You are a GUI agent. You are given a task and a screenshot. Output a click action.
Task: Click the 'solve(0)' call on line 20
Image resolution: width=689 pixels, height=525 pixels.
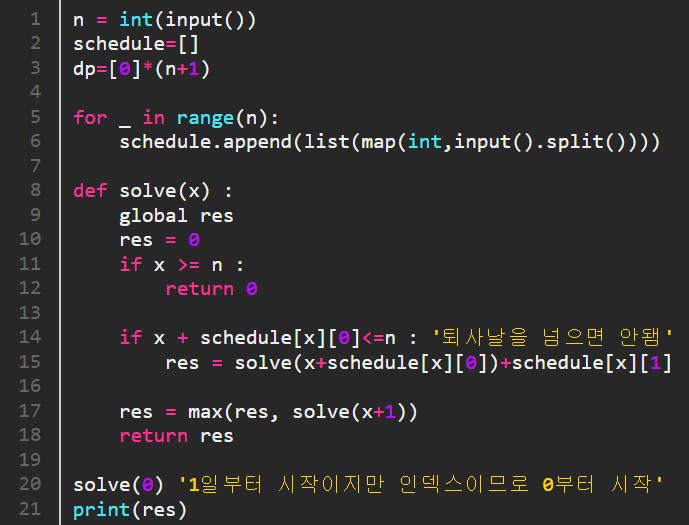118,485
